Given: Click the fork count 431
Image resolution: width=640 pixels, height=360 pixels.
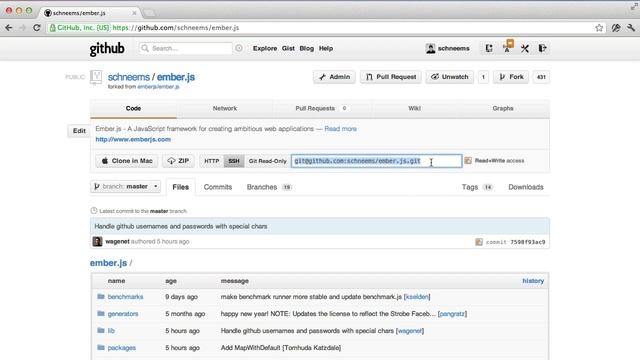Looking at the screenshot, I should pyautogui.click(x=541, y=77).
